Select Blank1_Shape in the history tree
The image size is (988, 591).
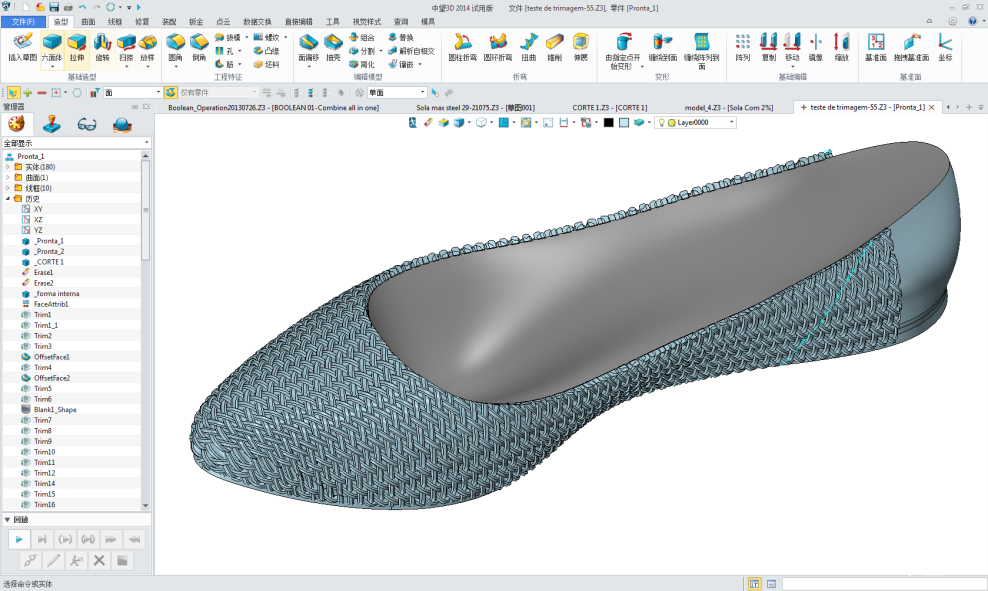pyautogui.click(x=54, y=410)
